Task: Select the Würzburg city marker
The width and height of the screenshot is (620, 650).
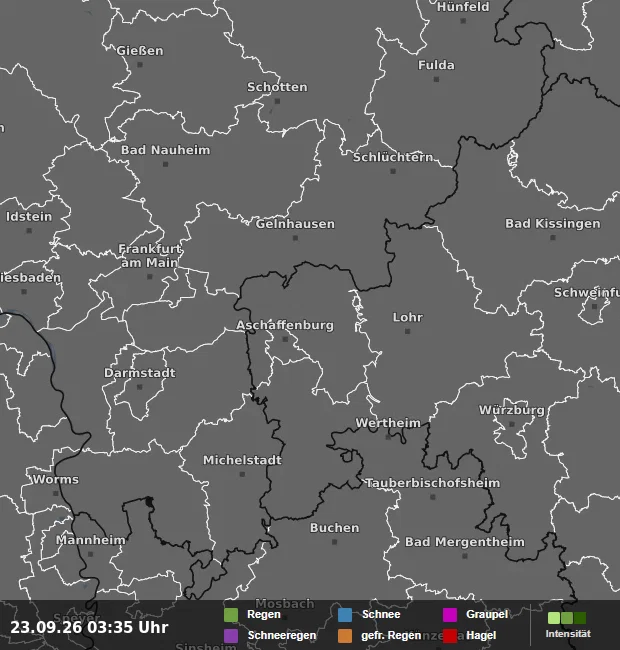Action: (x=512, y=424)
